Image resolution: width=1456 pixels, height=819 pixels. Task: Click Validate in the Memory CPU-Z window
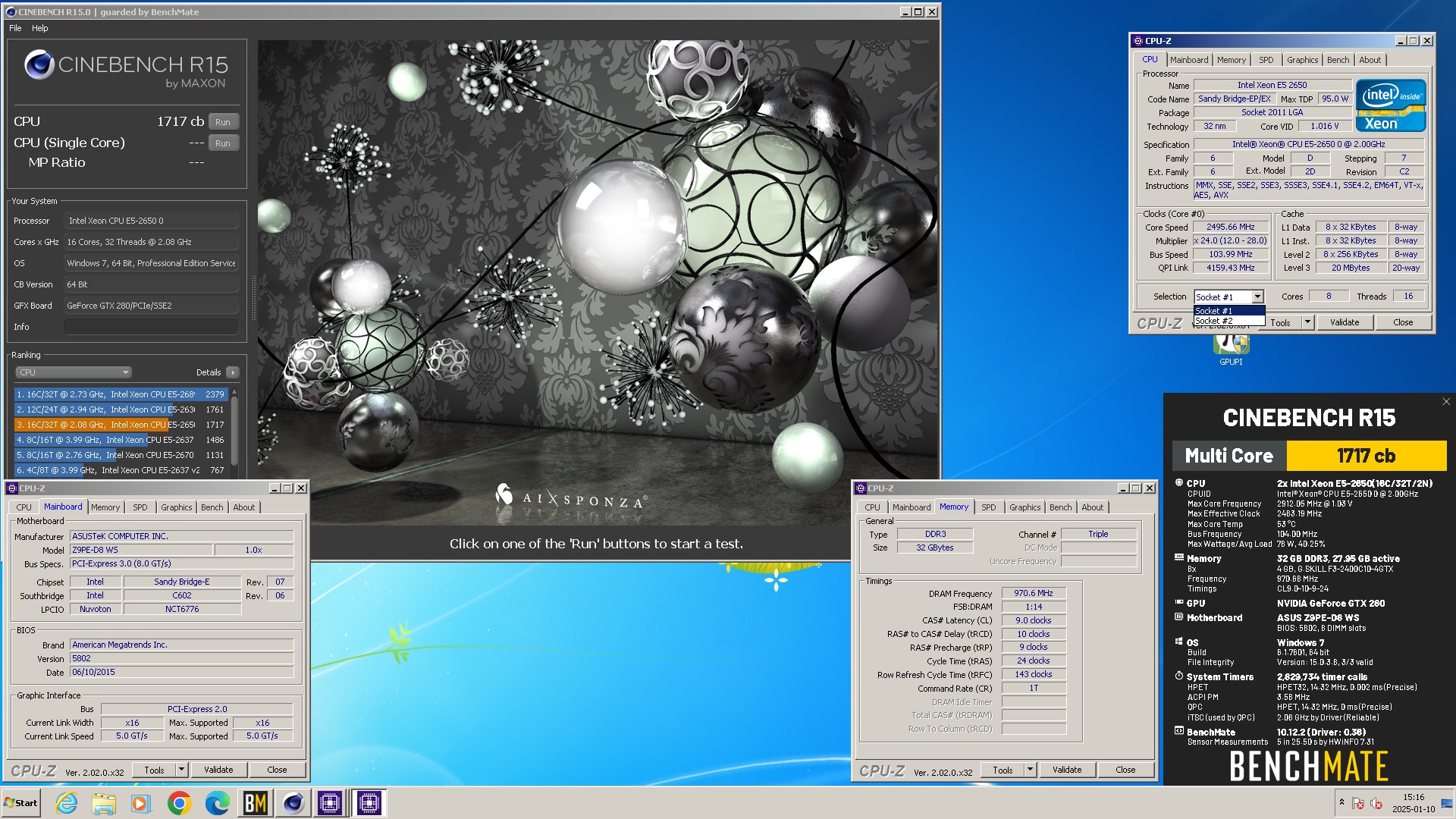click(x=1067, y=770)
